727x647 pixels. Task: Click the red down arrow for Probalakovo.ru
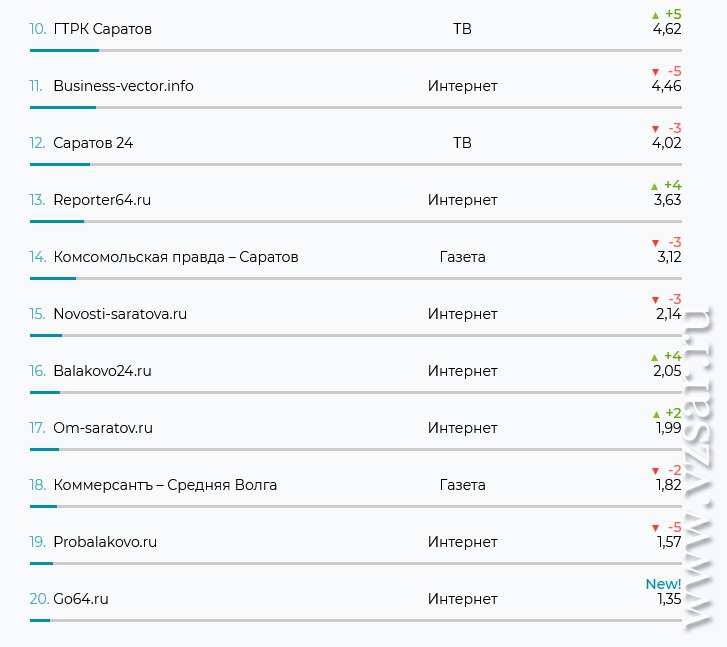tap(655, 528)
